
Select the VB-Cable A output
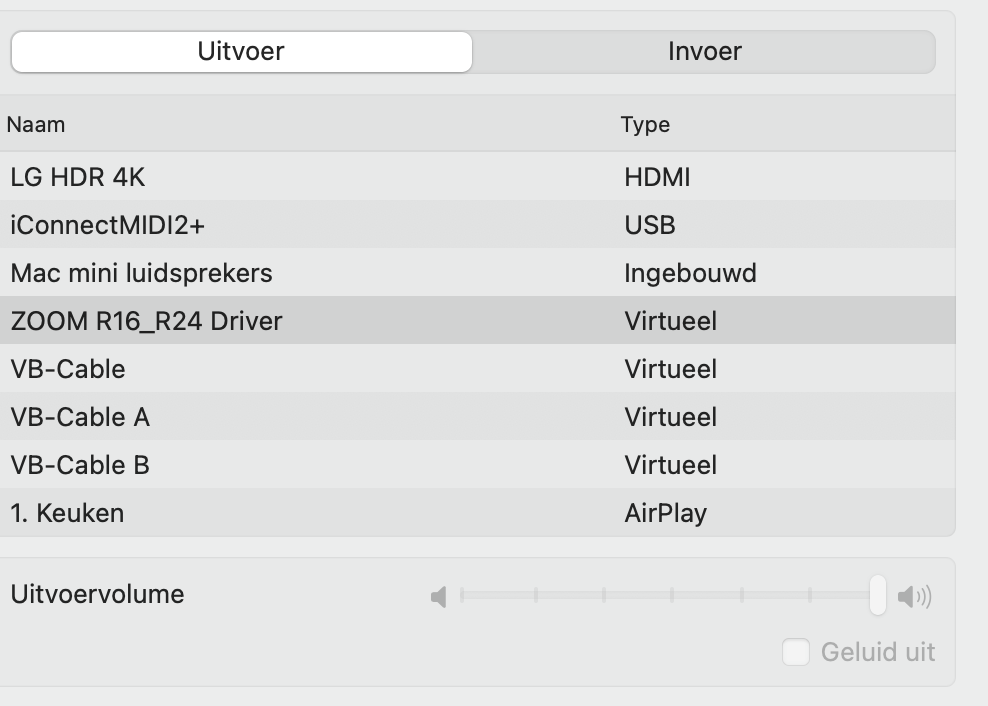tap(80, 417)
